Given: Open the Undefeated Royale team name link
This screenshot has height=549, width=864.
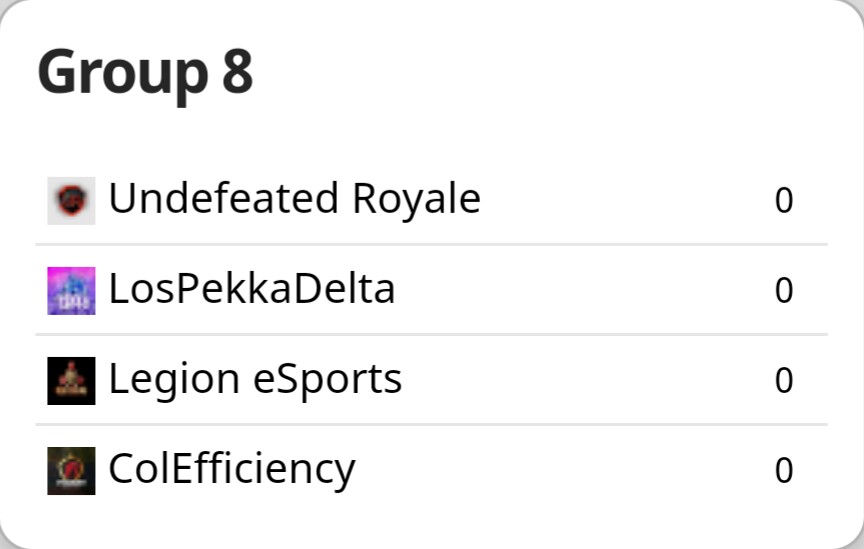Looking at the screenshot, I should (294, 199).
